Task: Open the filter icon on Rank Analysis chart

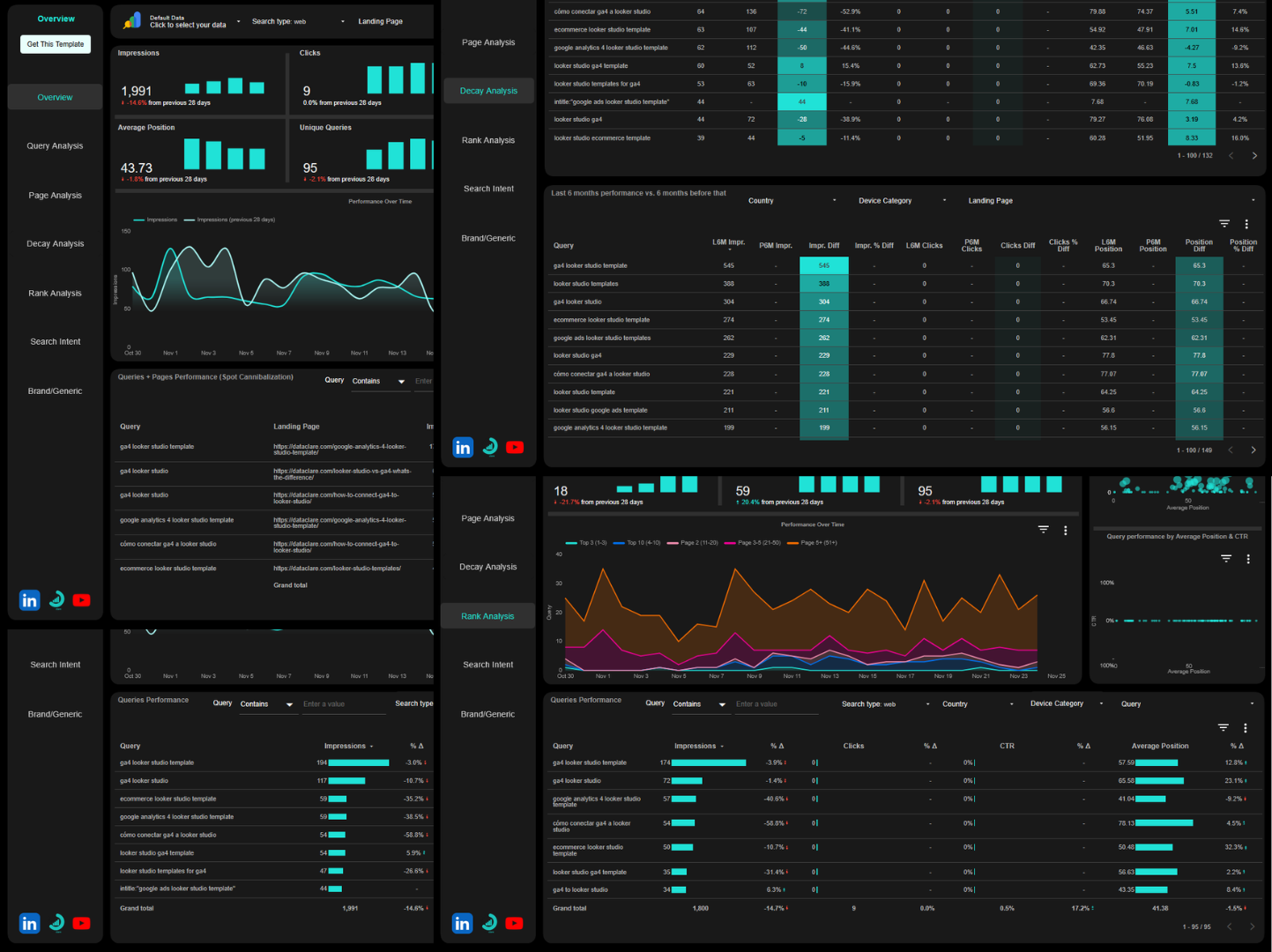Action: point(1044,530)
